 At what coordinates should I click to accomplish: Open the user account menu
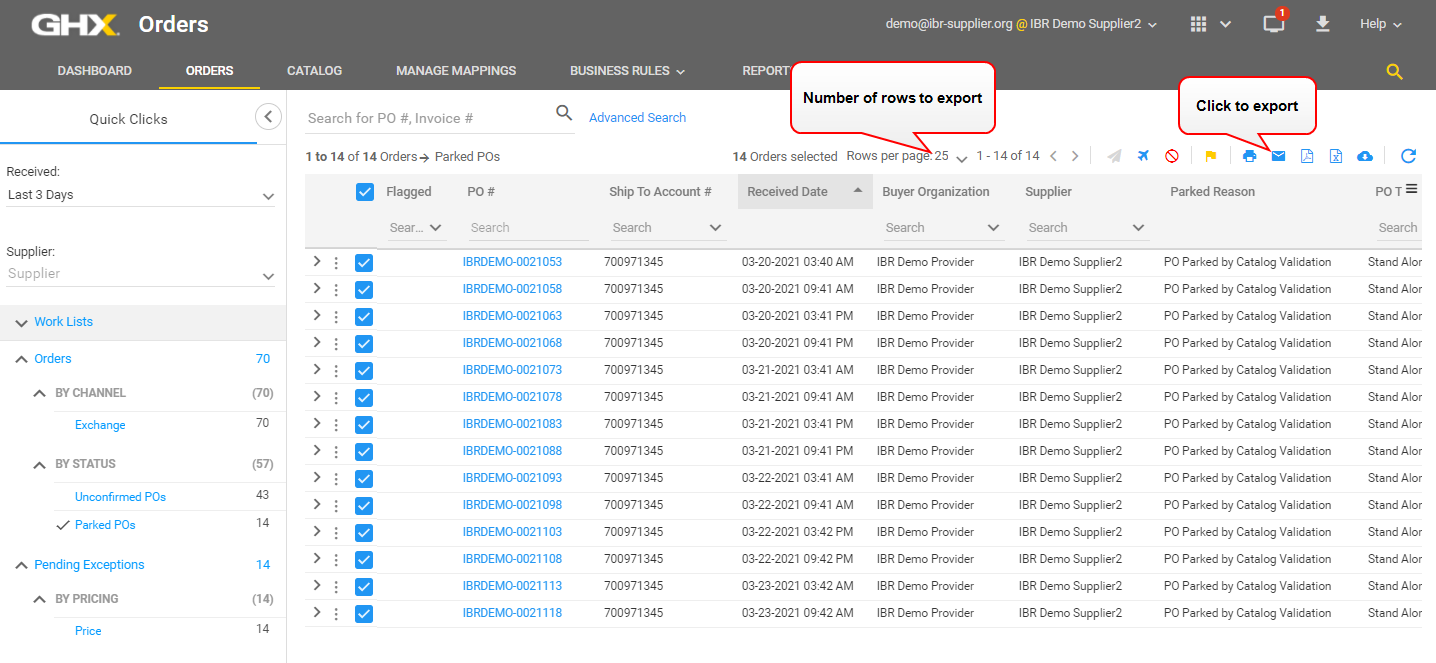click(x=1022, y=24)
